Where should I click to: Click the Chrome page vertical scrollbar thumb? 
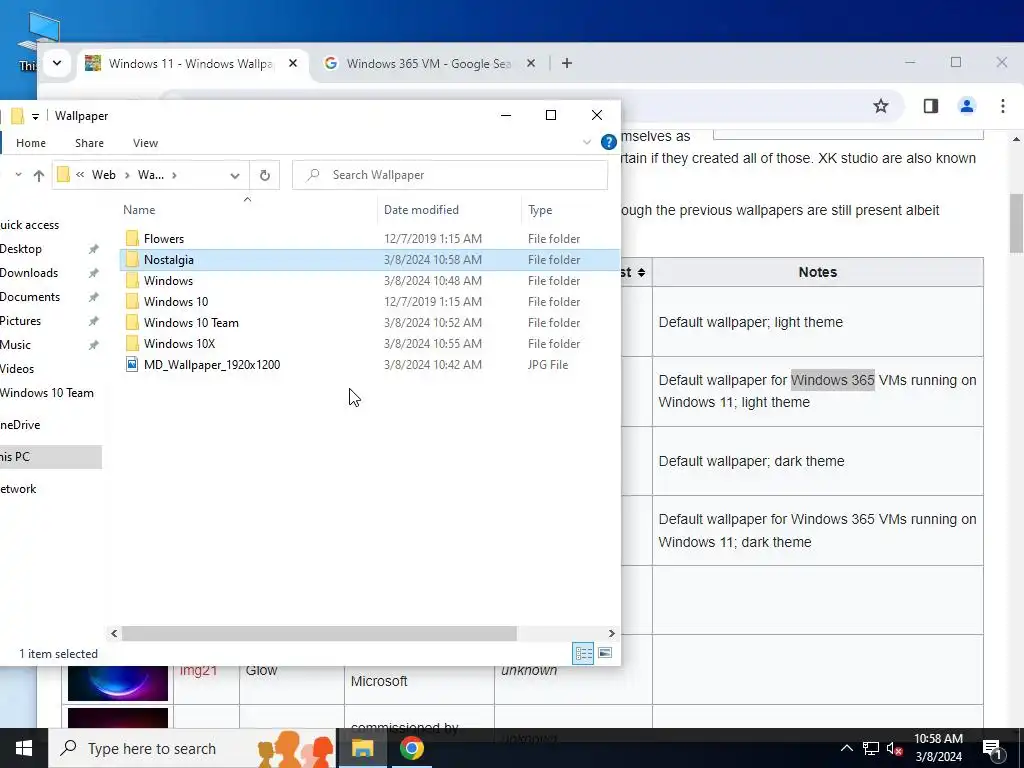[1016, 223]
